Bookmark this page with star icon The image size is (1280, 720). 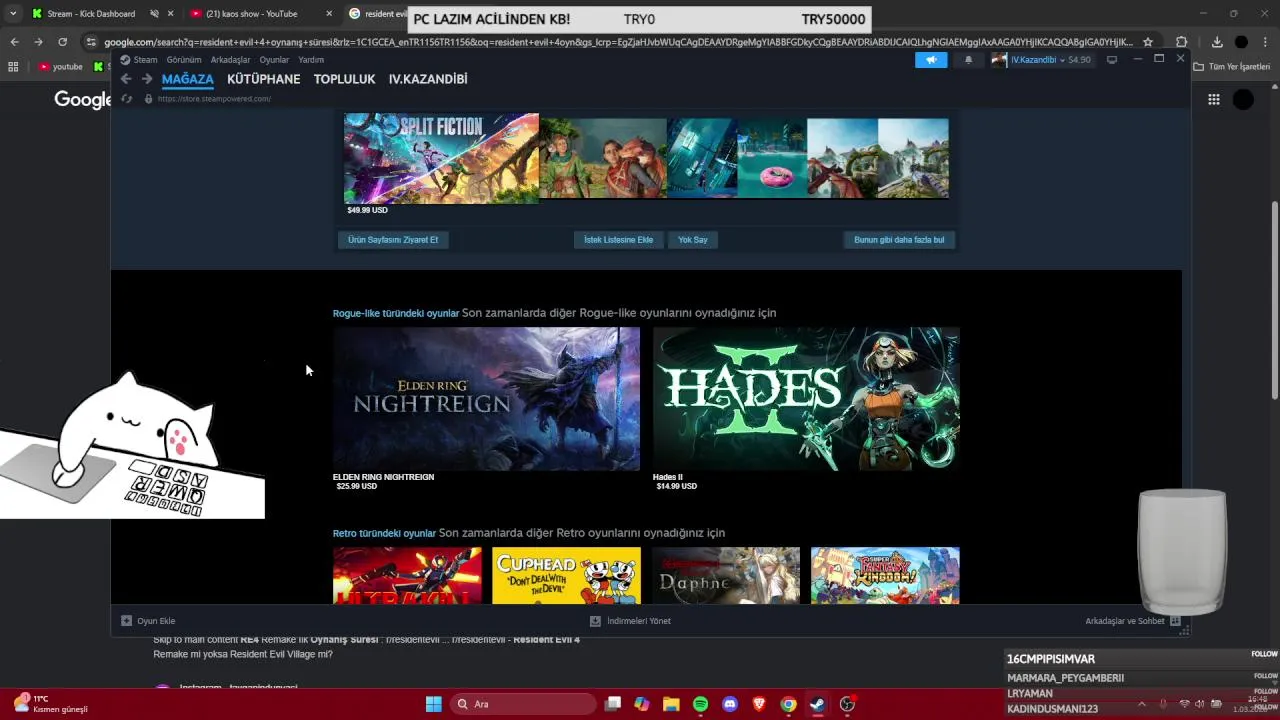[x=1148, y=42]
